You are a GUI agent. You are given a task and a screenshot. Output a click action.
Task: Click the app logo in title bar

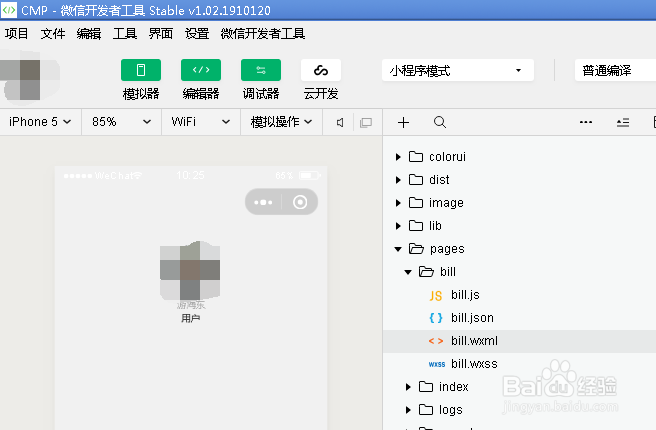point(9,10)
